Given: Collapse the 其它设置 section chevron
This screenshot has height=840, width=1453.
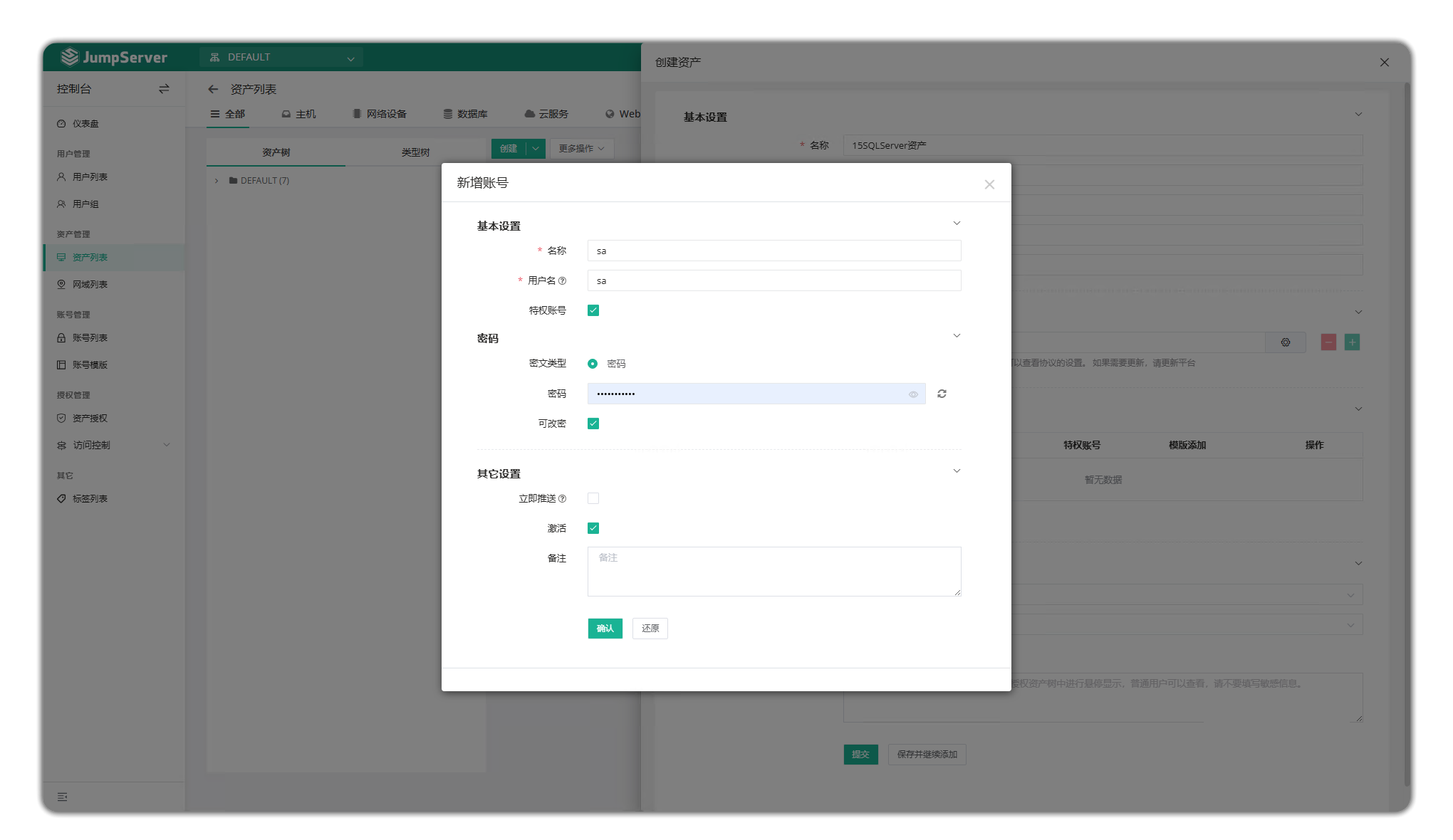Looking at the screenshot, I should pos(957,471).
